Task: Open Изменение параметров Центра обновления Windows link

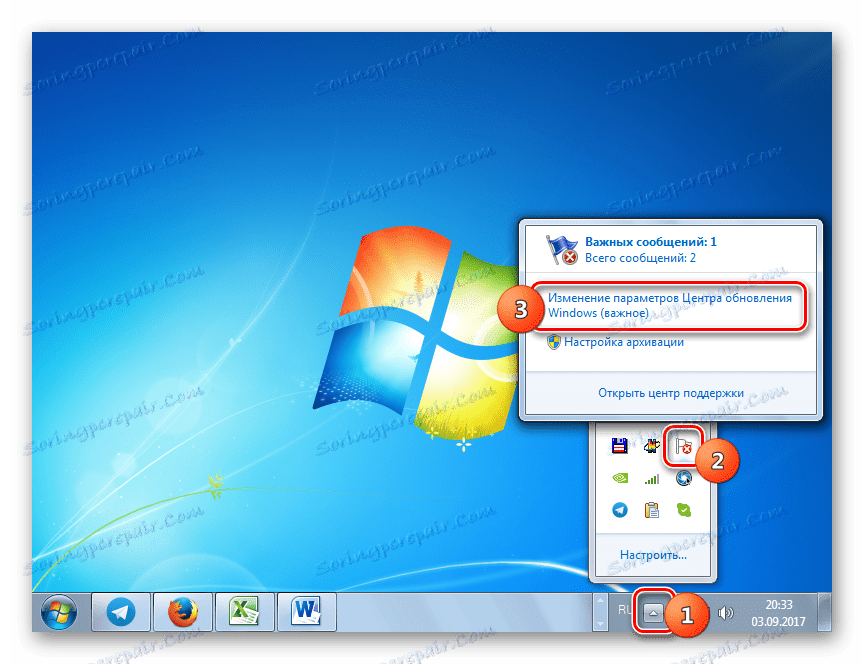Action: (669, 305)
